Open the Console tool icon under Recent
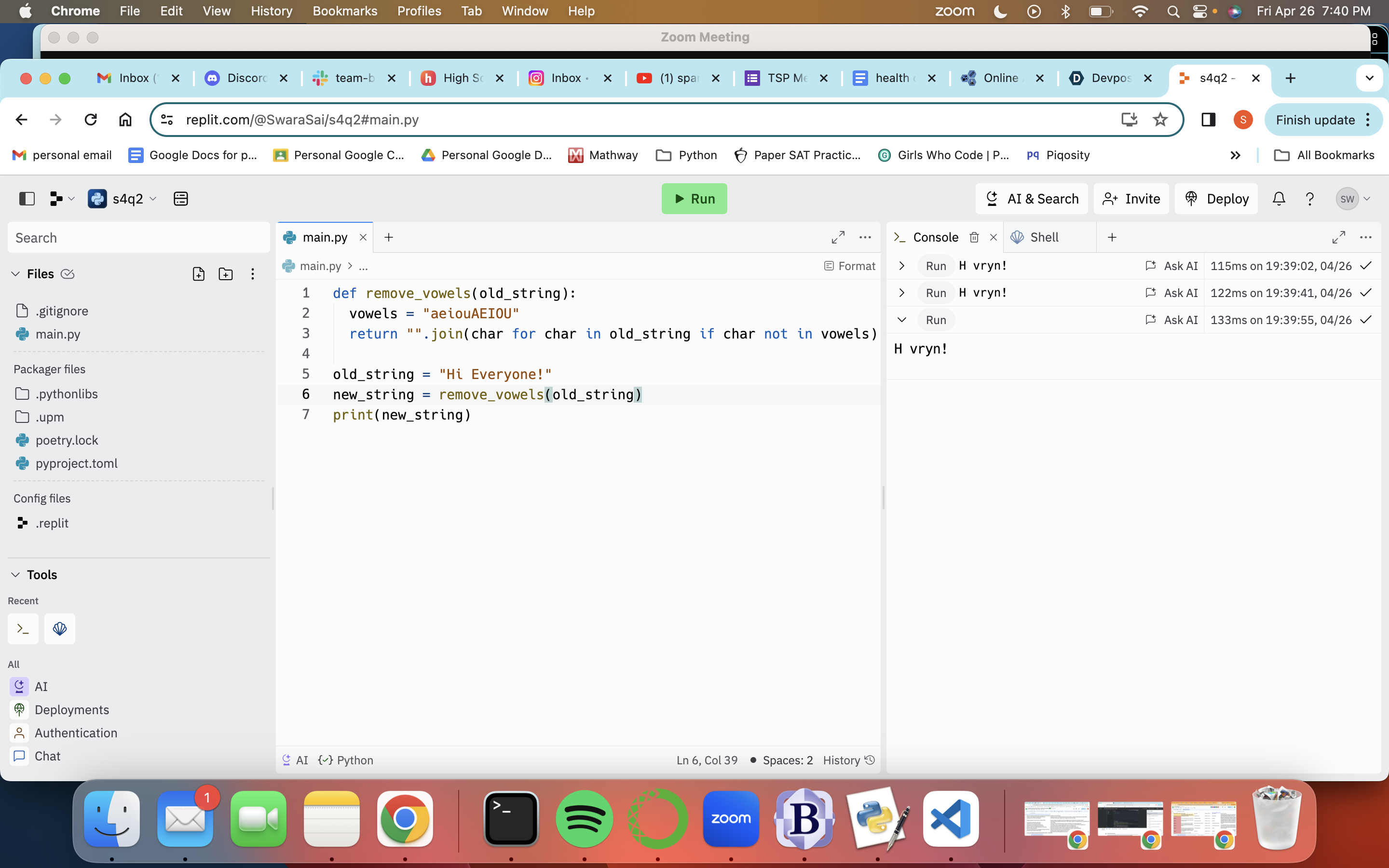The height and width of the screenshot is (868, 1389). pyautogui.click(x=23, y=629)
